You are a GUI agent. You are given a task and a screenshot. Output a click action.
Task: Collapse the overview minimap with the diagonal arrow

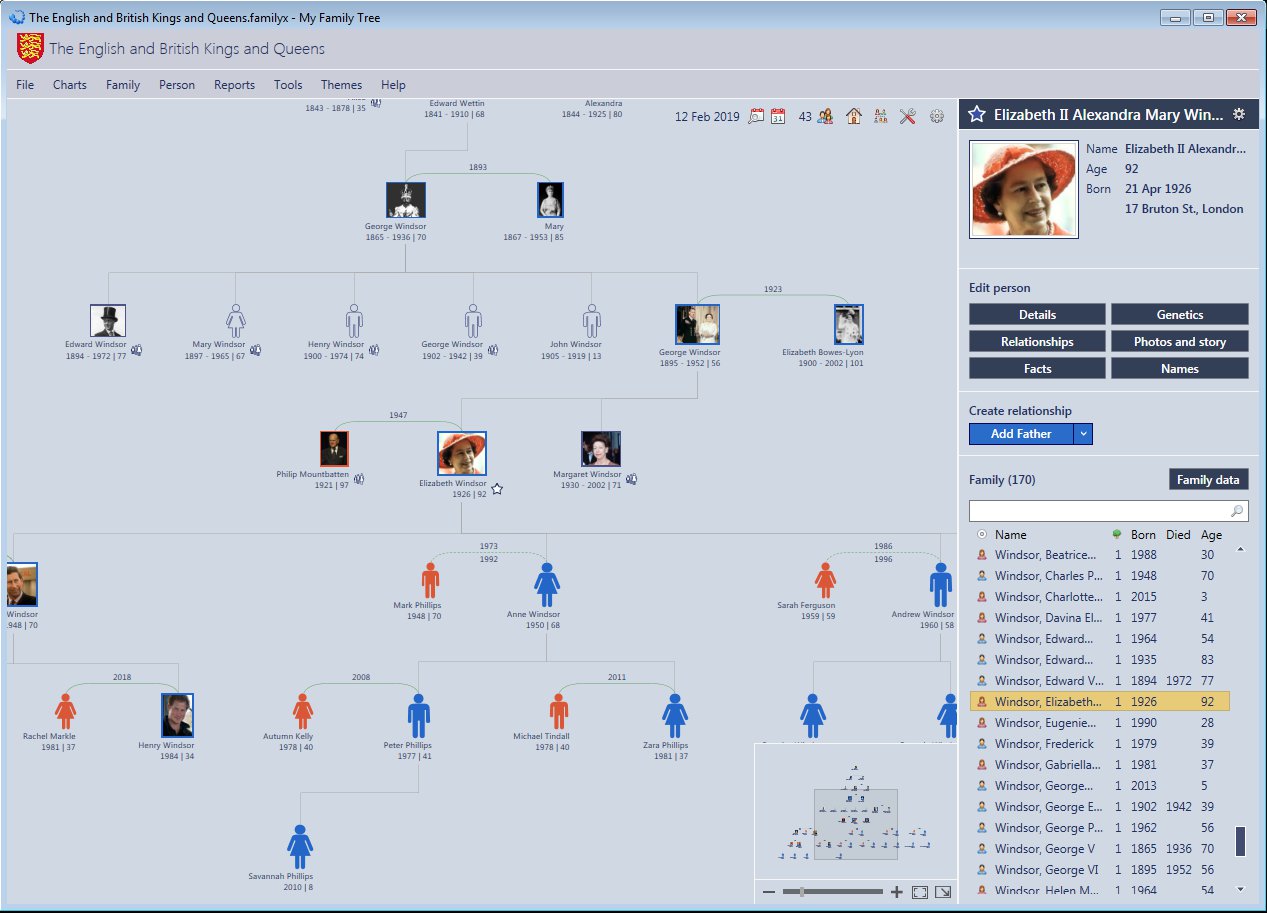[942, 891]
